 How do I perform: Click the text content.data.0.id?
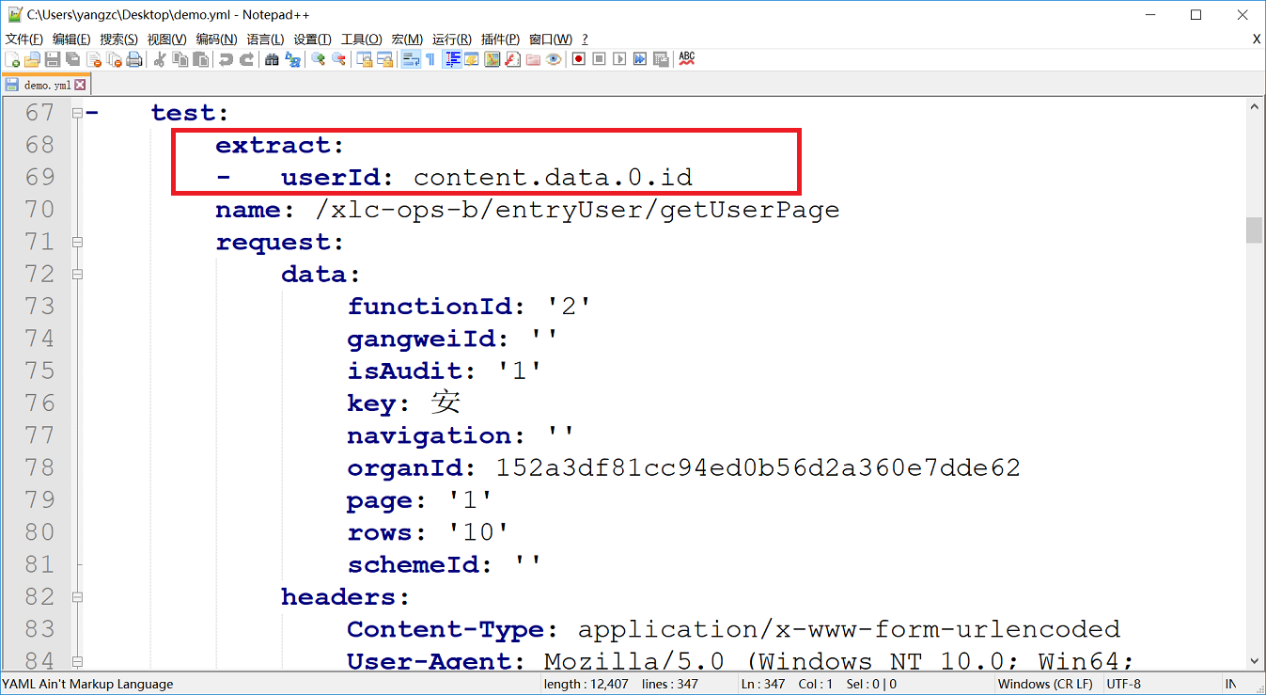tap(553, 178)
